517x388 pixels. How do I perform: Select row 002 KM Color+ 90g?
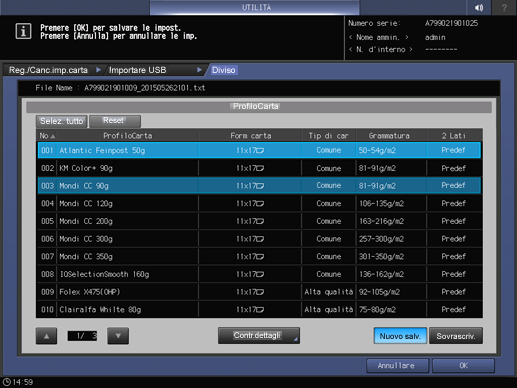pos(259,168)
